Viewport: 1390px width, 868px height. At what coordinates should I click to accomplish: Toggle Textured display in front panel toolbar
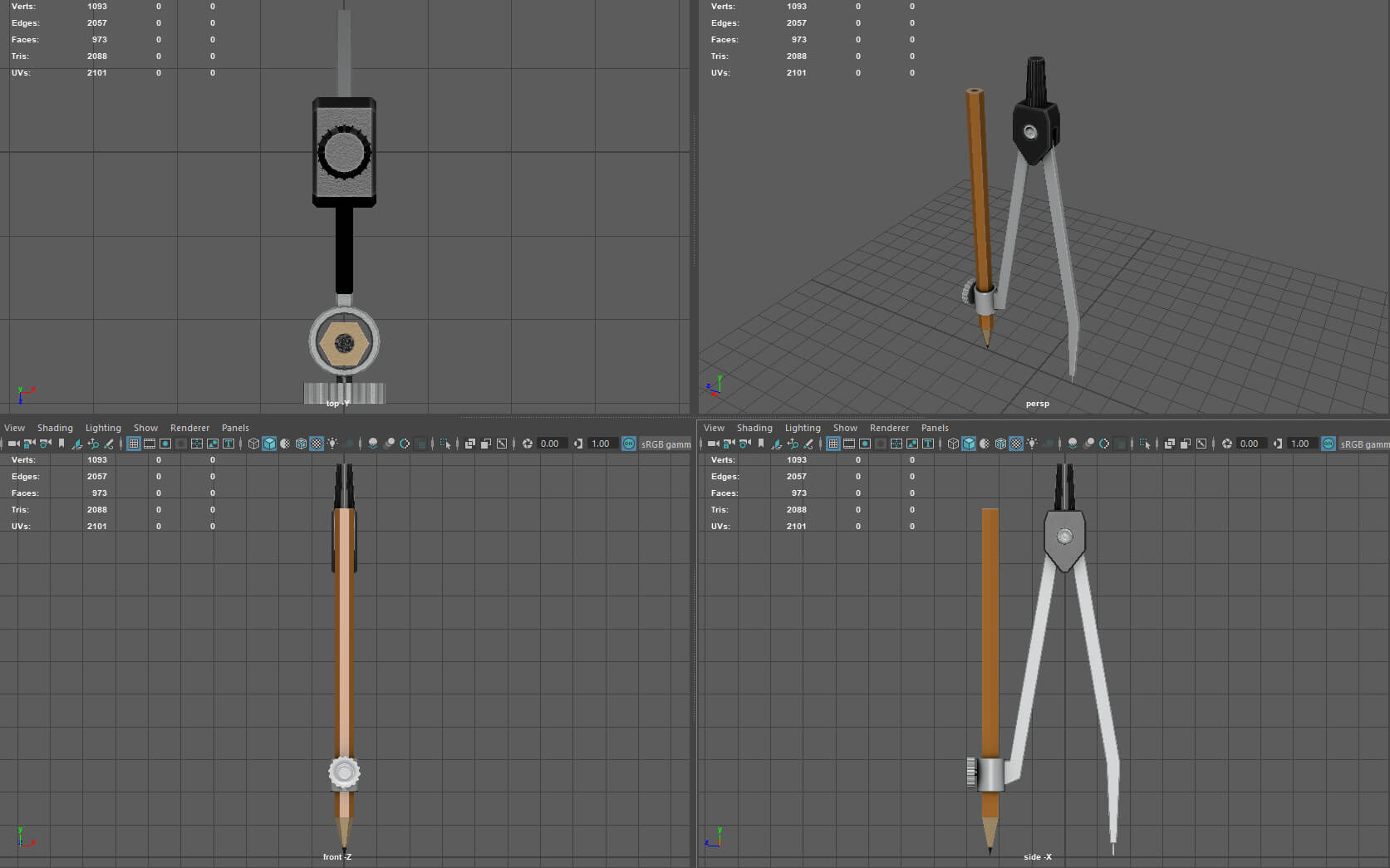click(317, 444)
